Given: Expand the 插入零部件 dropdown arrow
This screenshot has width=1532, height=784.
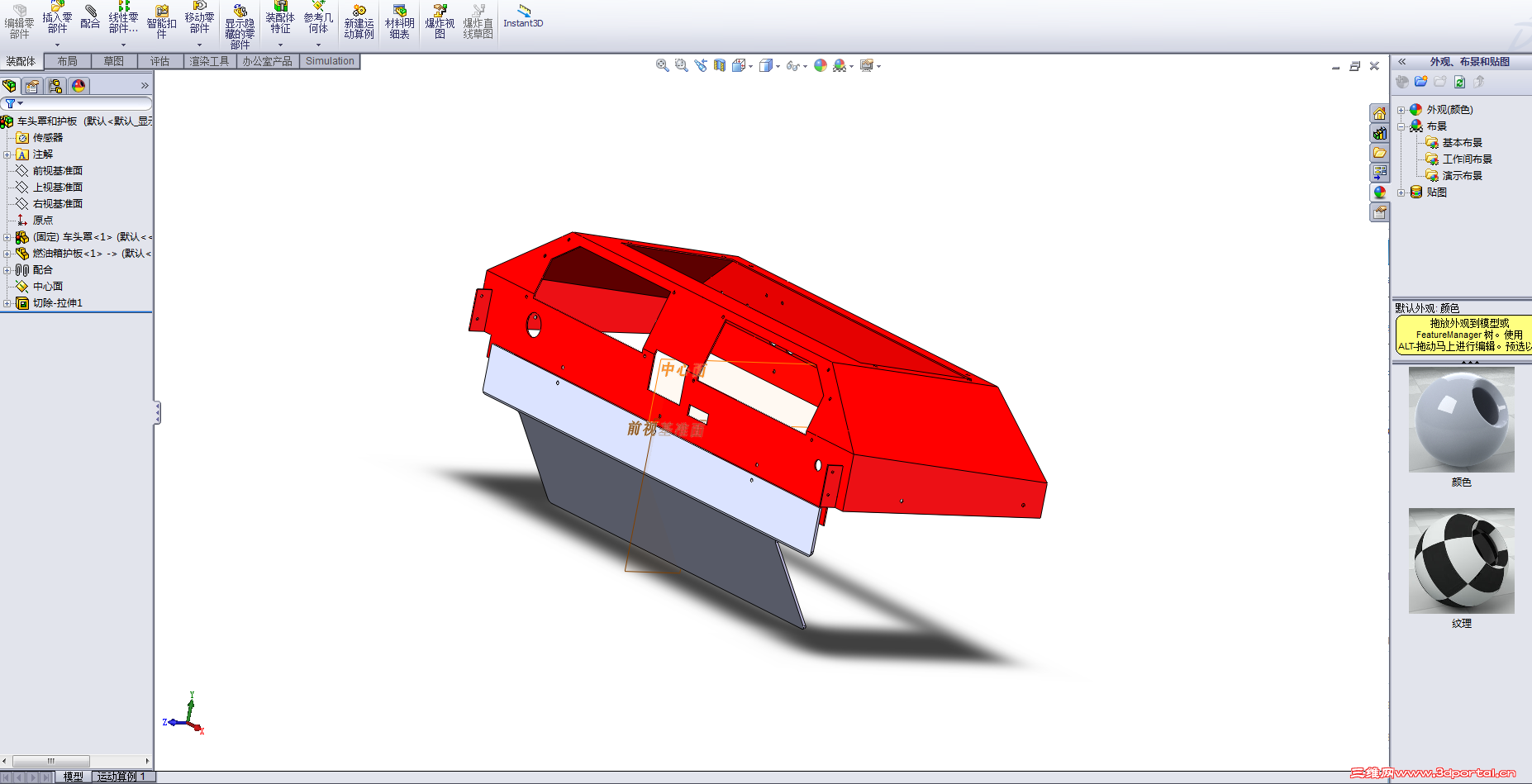Looking at the screenshot, I should click(57, 45).
